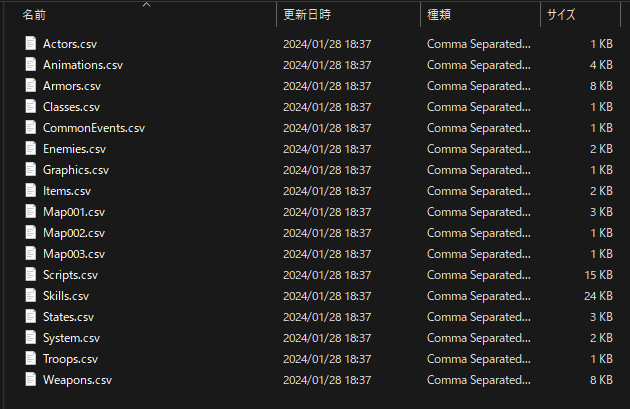This screenshot has width=630, height=409.
Task: Select the Map001.csv file name
Action: pyautogui.click(x=74, y=212)
